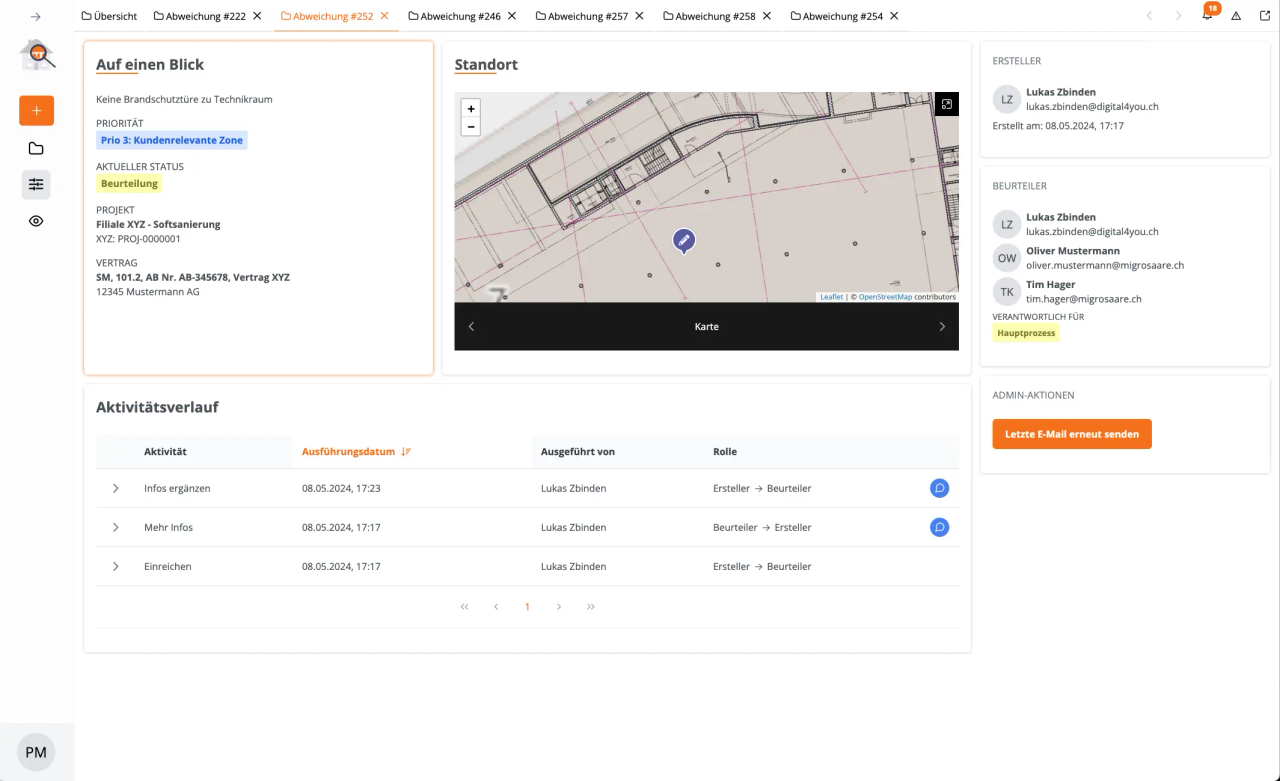1280x781 pixels.
Task: Open the Übersicht tab
Action: pos(108,16)
